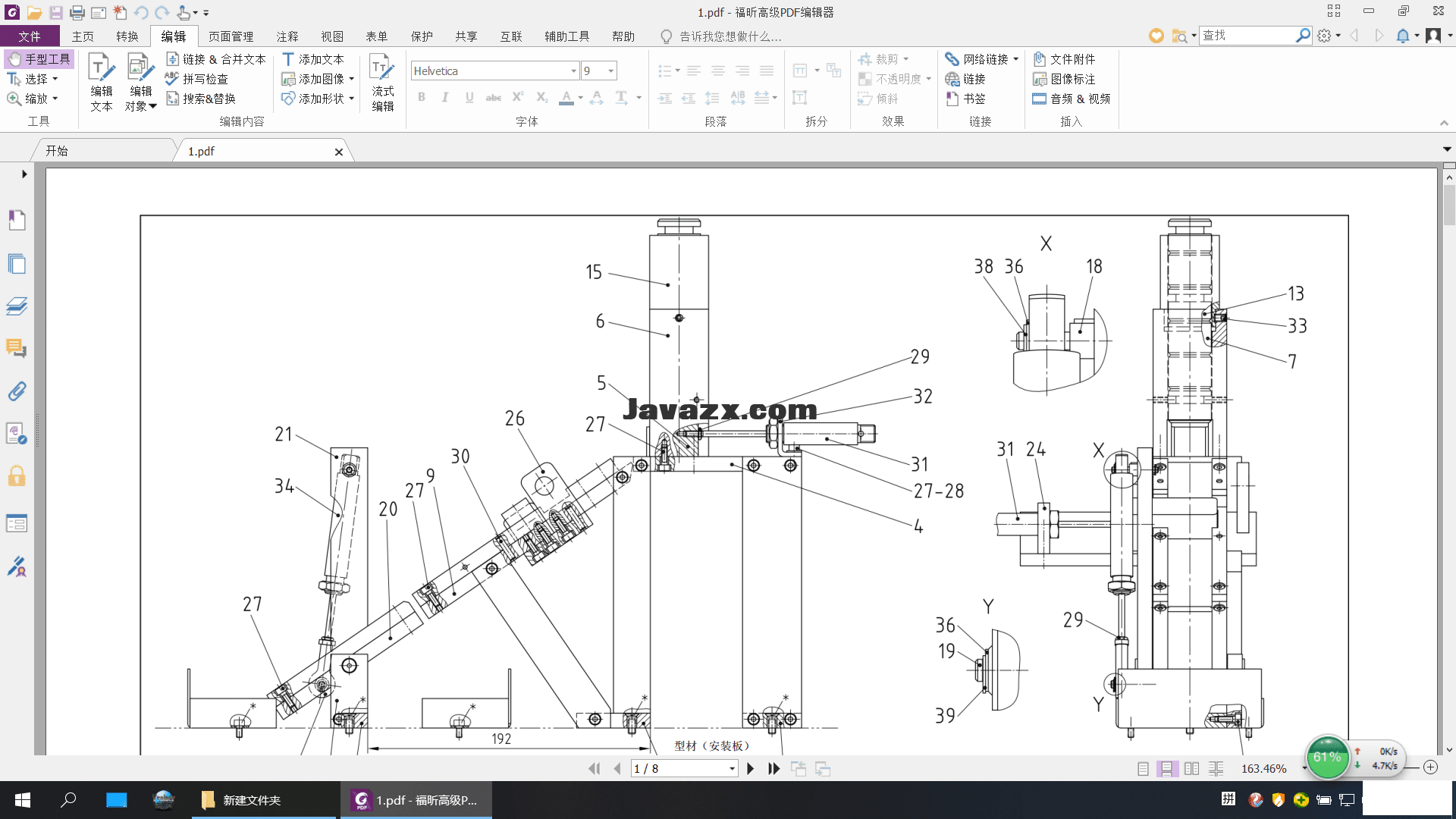Add a Bookmark (书签)
1456x819 pixels.
point(965,99)
